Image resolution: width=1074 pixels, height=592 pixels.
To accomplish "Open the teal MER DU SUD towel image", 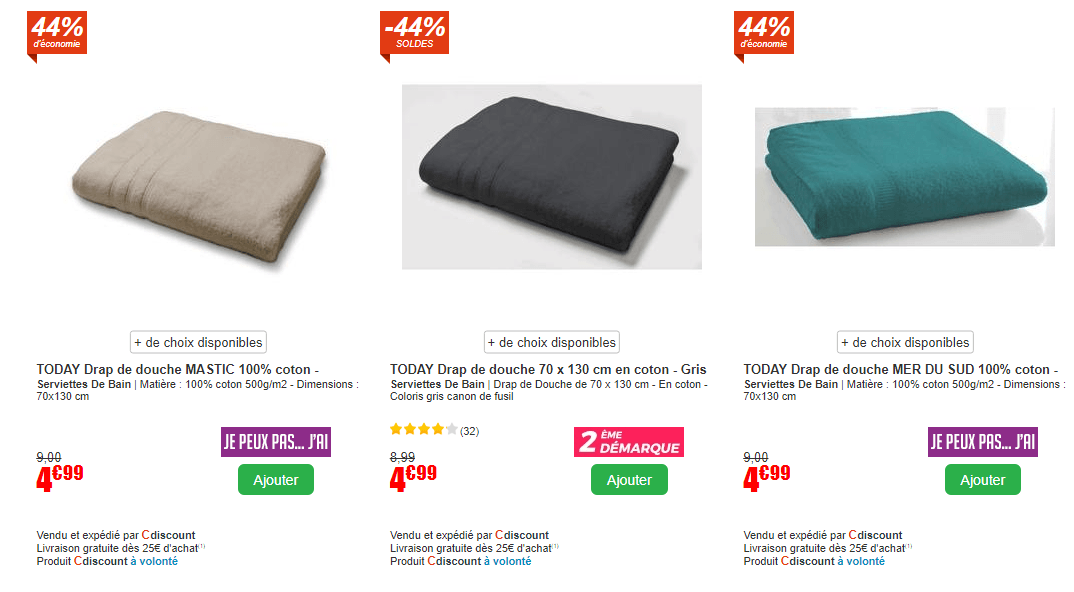I will click(x=904, y=176).
